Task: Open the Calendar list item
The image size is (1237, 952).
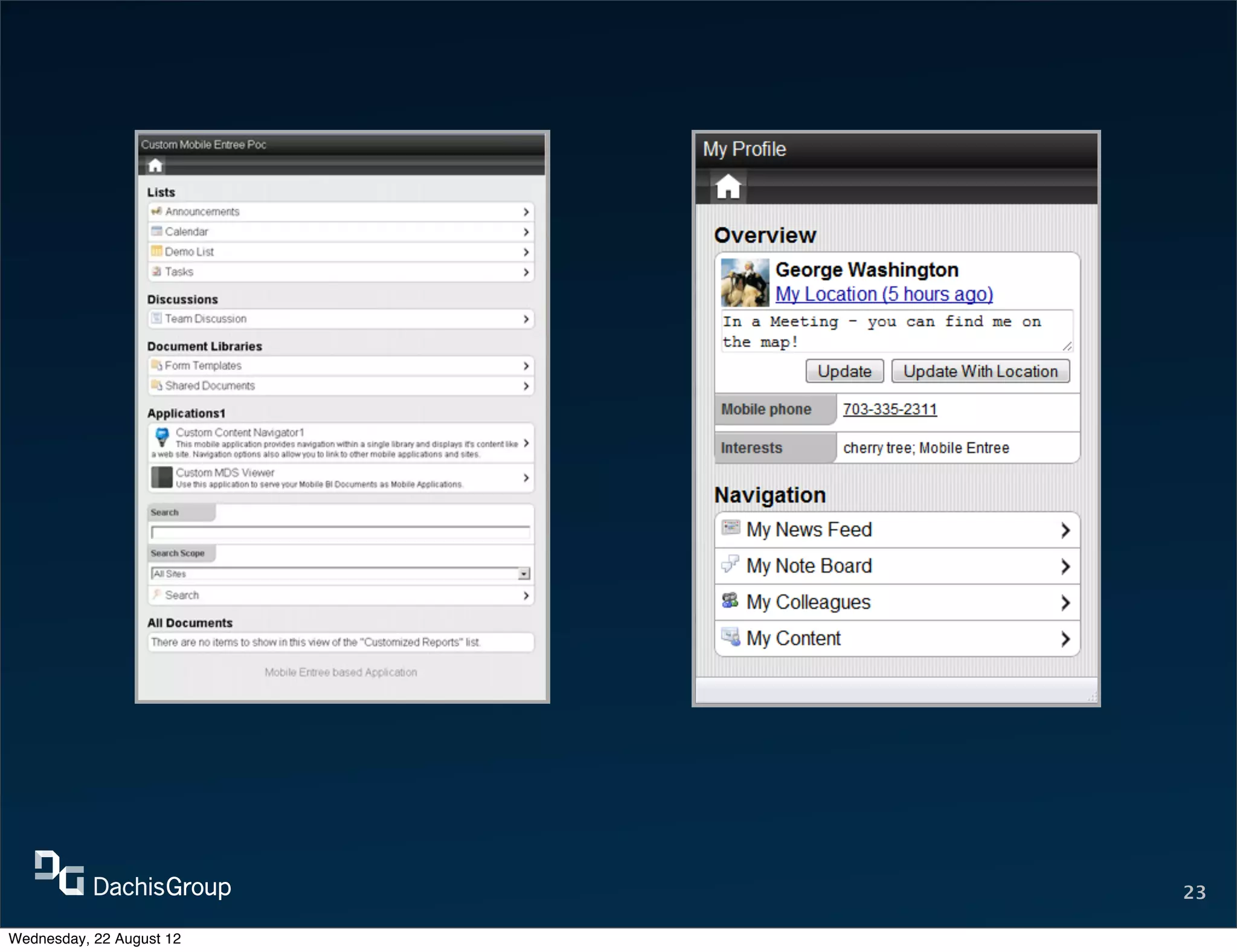Action: click(x=187, y=232)
